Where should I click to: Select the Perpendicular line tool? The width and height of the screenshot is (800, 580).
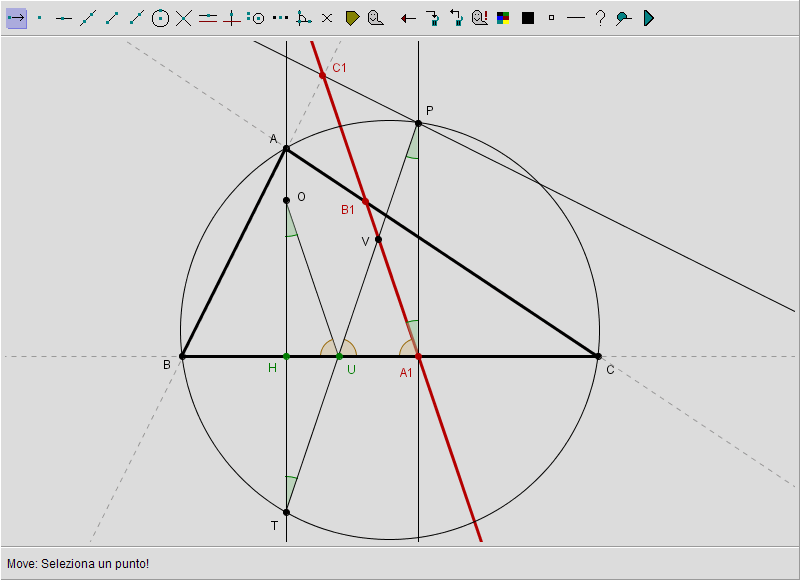click(232, 18)
